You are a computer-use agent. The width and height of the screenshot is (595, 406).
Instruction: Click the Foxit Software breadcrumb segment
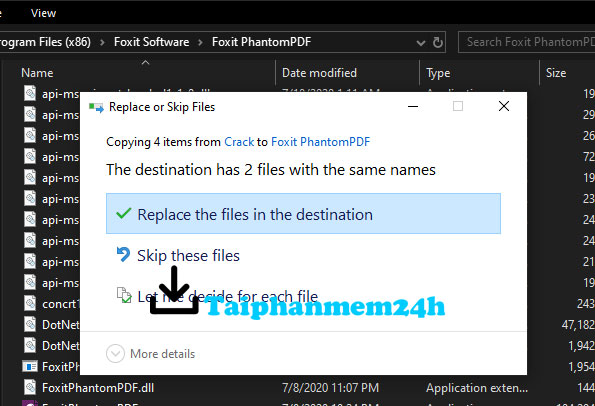tap(151, 42)
